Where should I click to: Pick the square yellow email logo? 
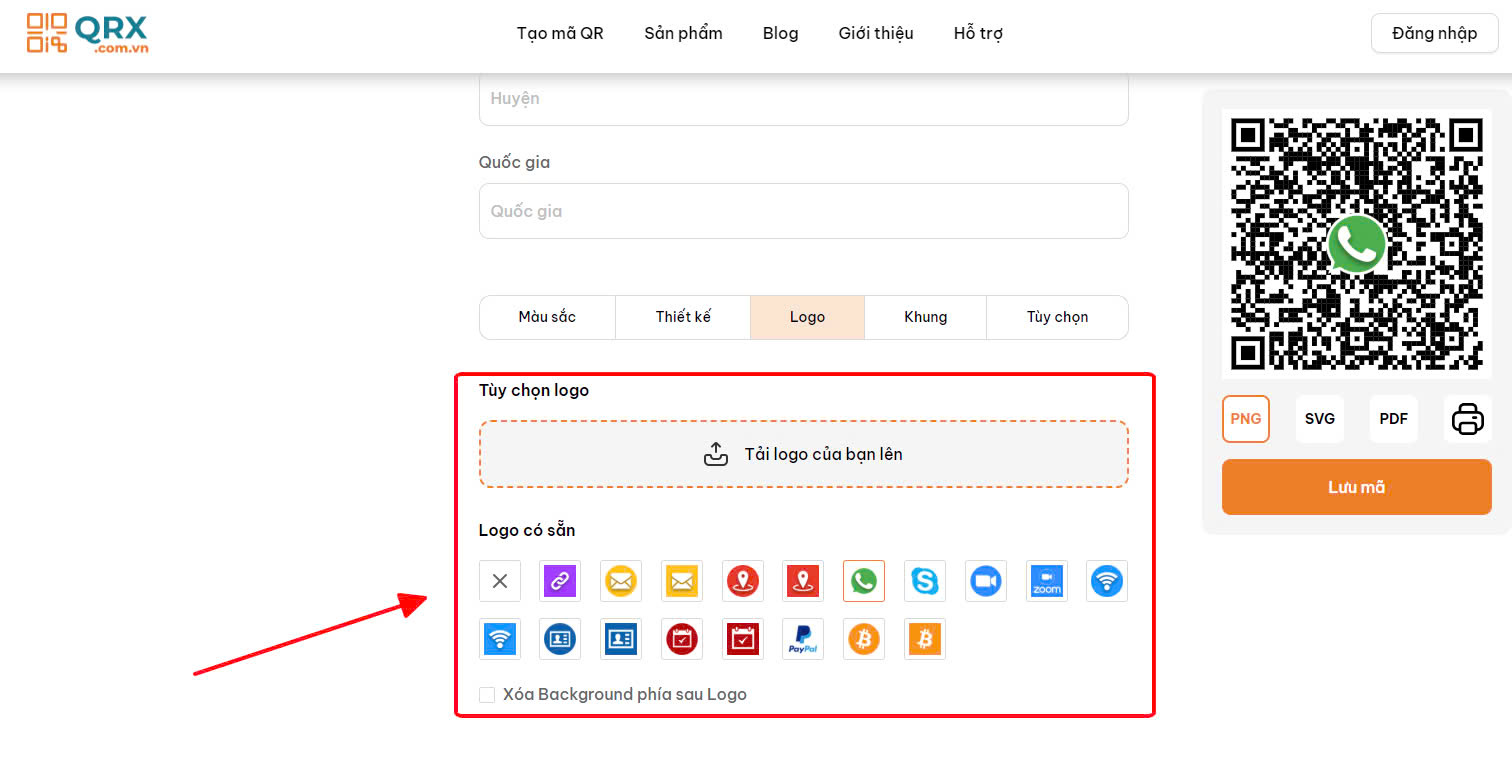pyautogui.click(x=682, y=581)
